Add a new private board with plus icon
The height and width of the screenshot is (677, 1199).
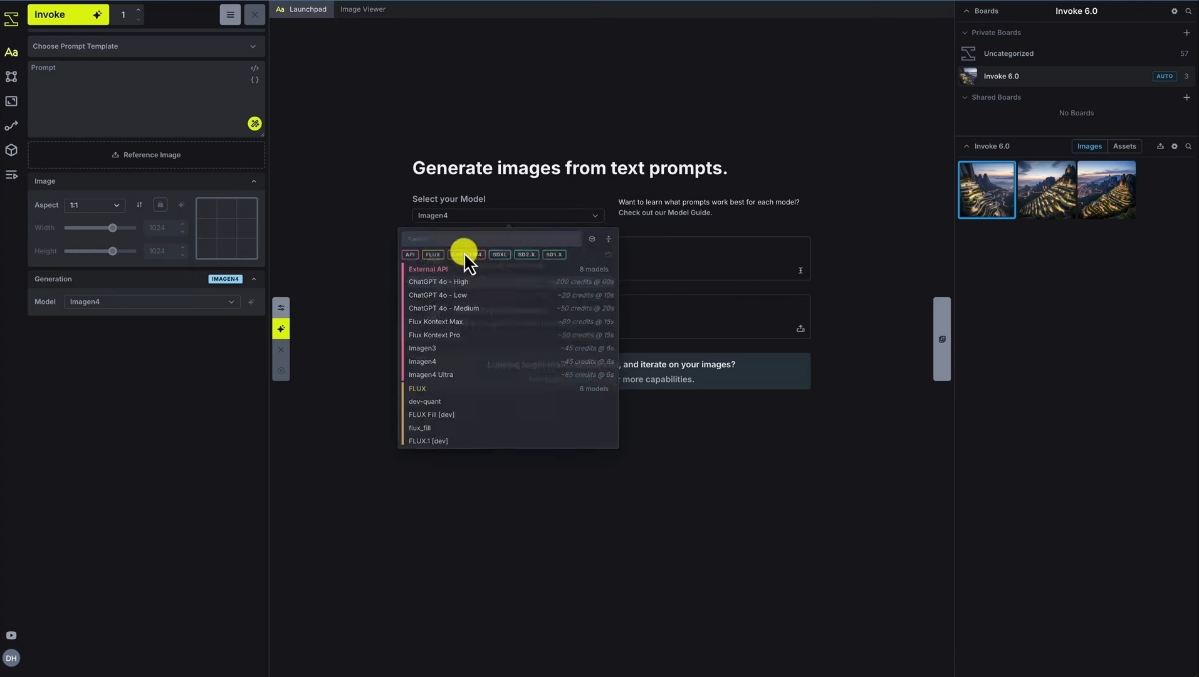1187,33
